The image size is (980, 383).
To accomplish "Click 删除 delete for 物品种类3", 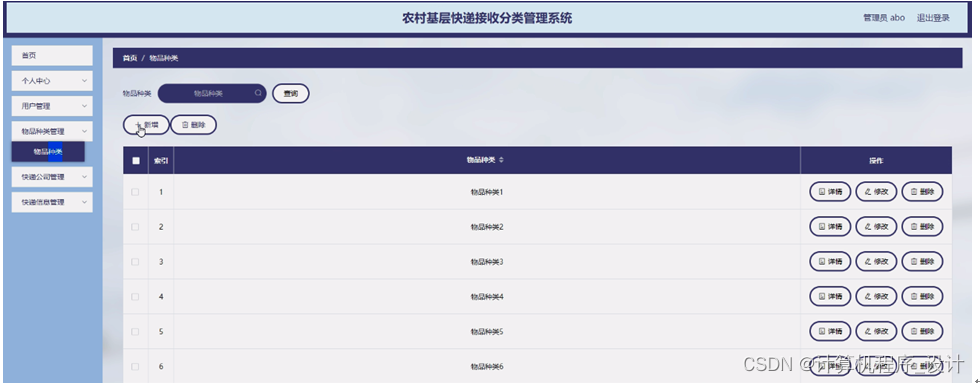I will pos(922,262).
